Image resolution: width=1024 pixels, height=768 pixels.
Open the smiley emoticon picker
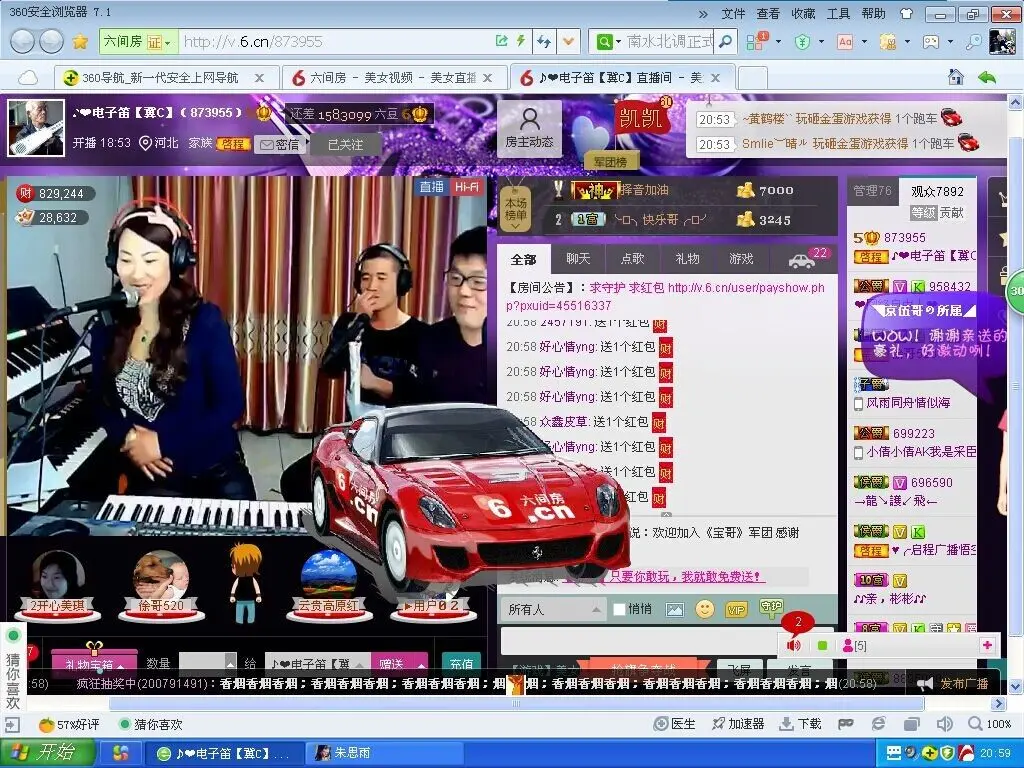tap(705, 609)
